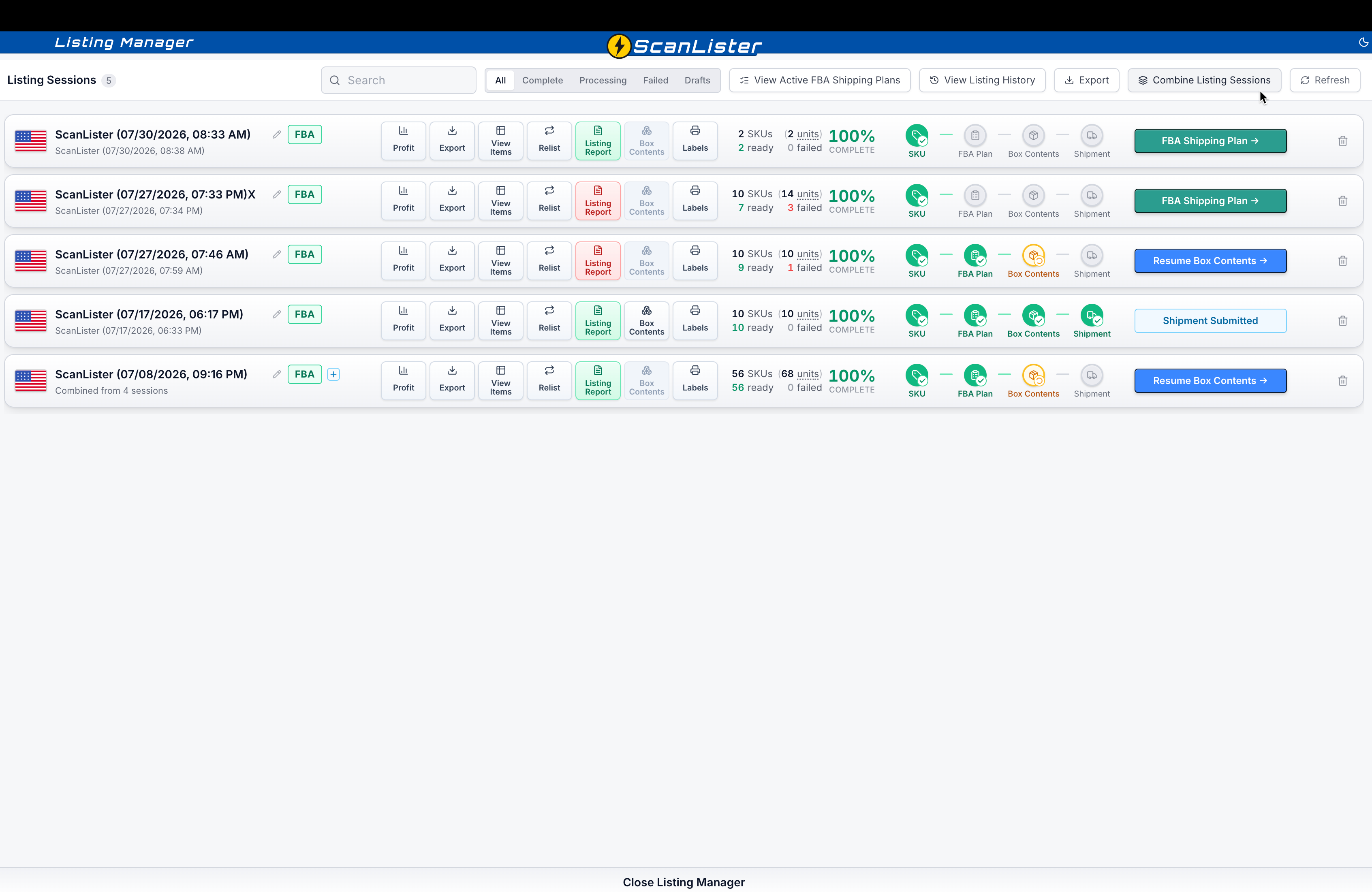Show Processing sessions tab
Viewport: 1372px width, 892px height.
point(603,80)
